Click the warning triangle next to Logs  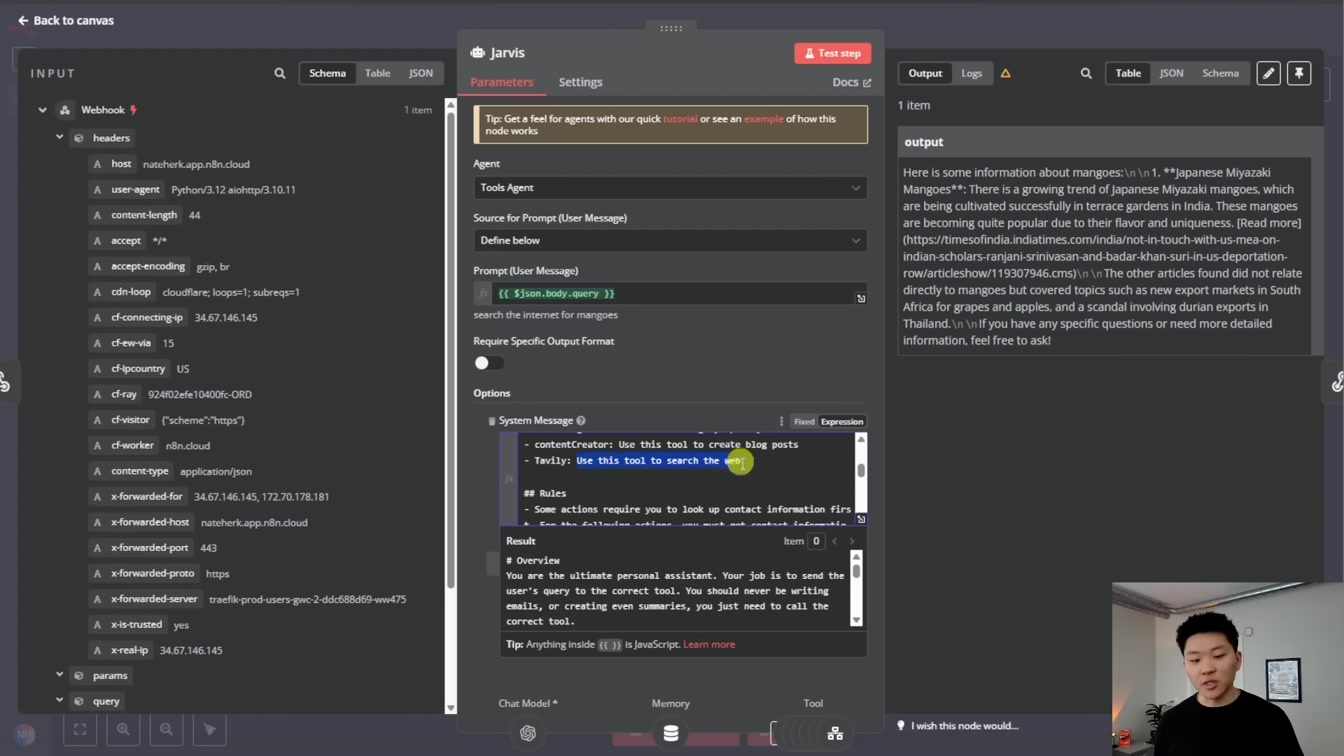pyautogui.click(x=1006, y=73)
